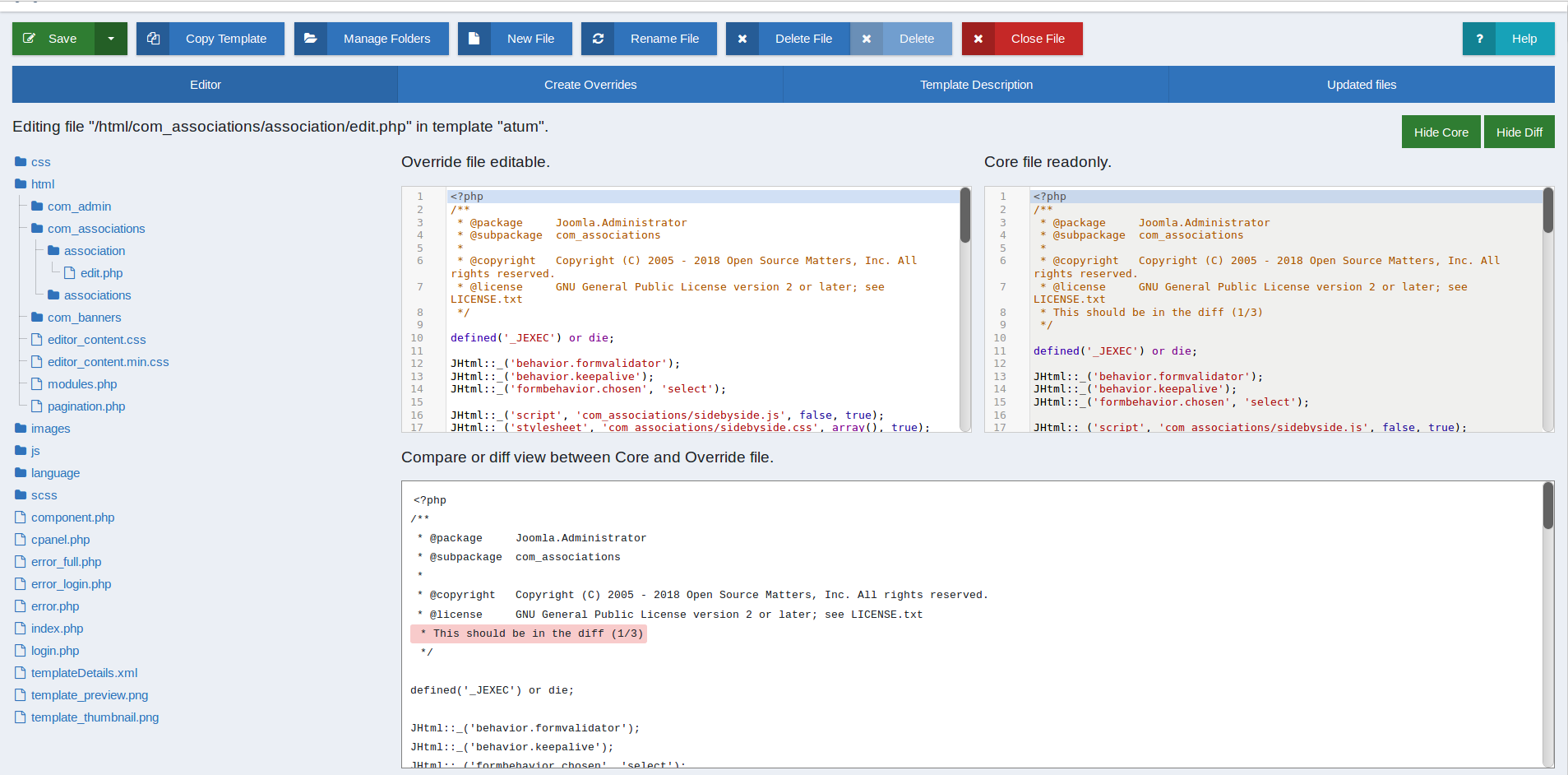Click the Rename File refresh icon

click(x=598, y=39)
